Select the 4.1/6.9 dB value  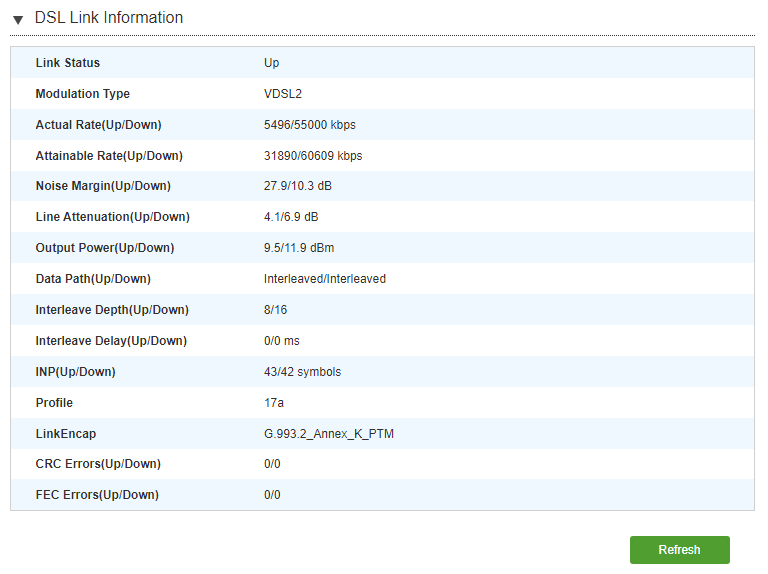tap(291, 217)
